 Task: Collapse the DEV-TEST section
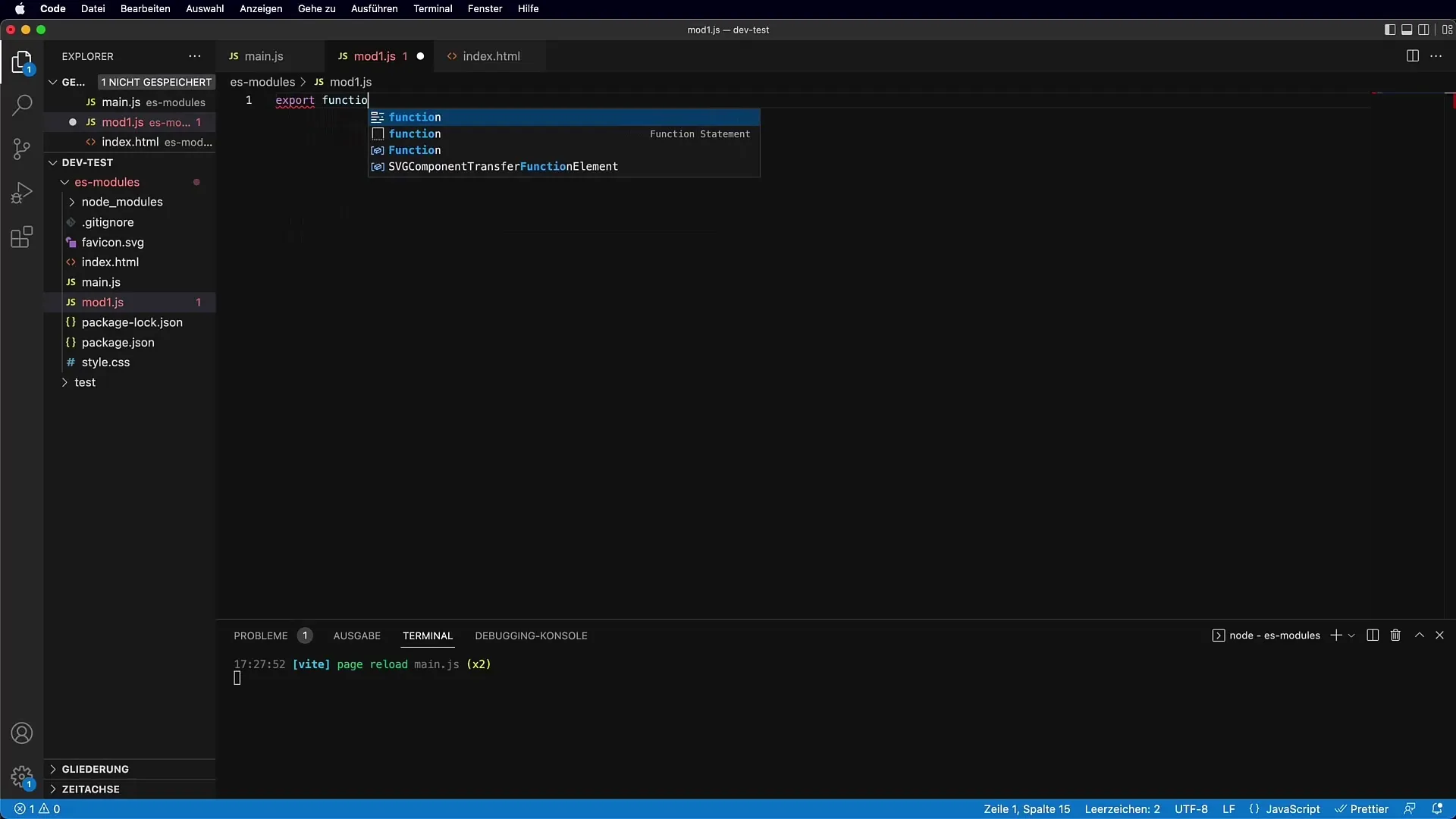[x=53, y=162]
